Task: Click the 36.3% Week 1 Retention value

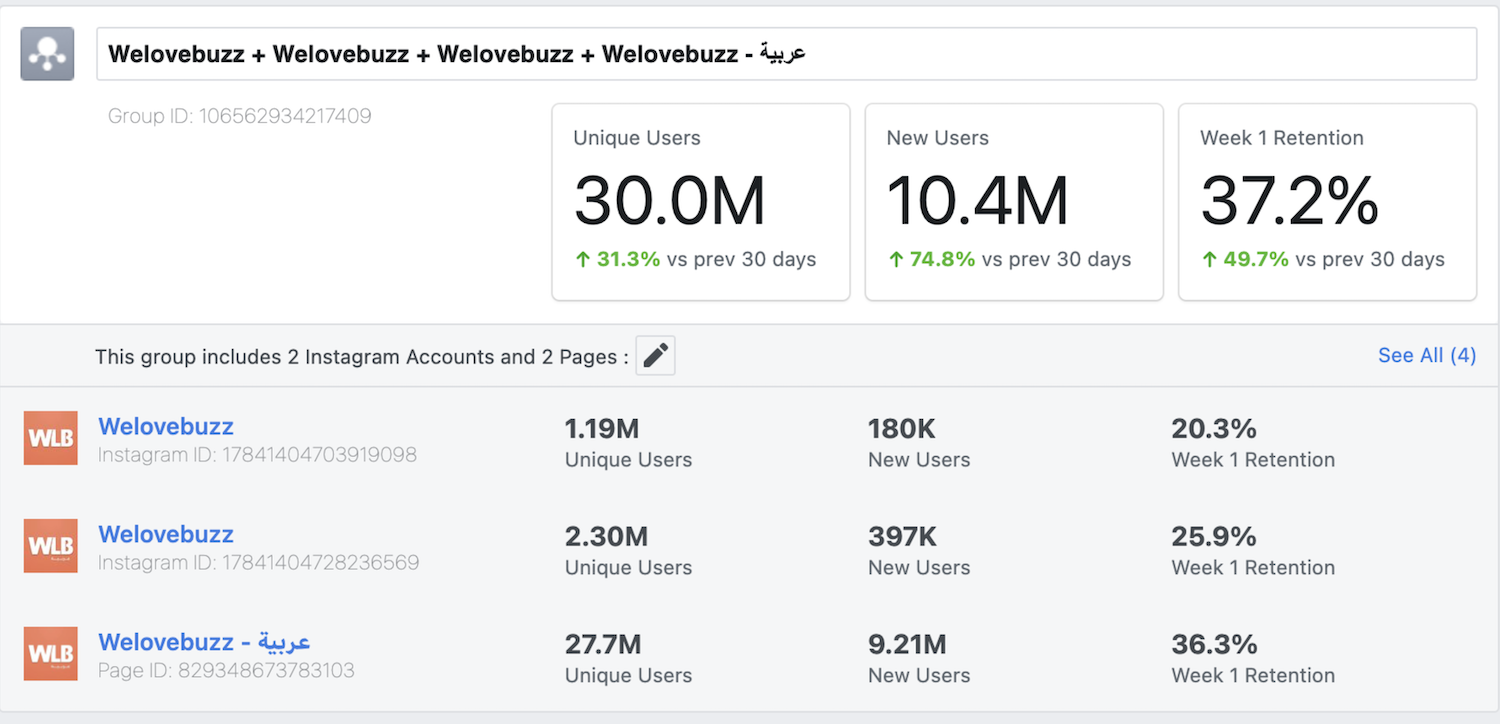Action: pos(1214,644)
